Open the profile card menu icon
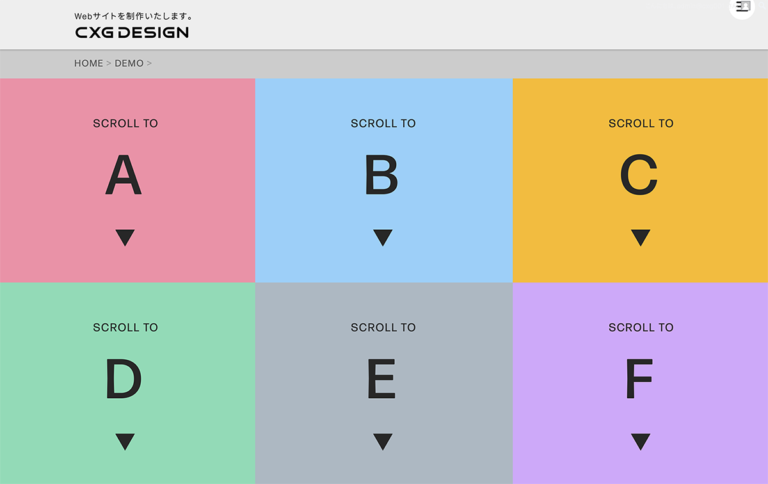The image size is (768, 484). (742, 7)
